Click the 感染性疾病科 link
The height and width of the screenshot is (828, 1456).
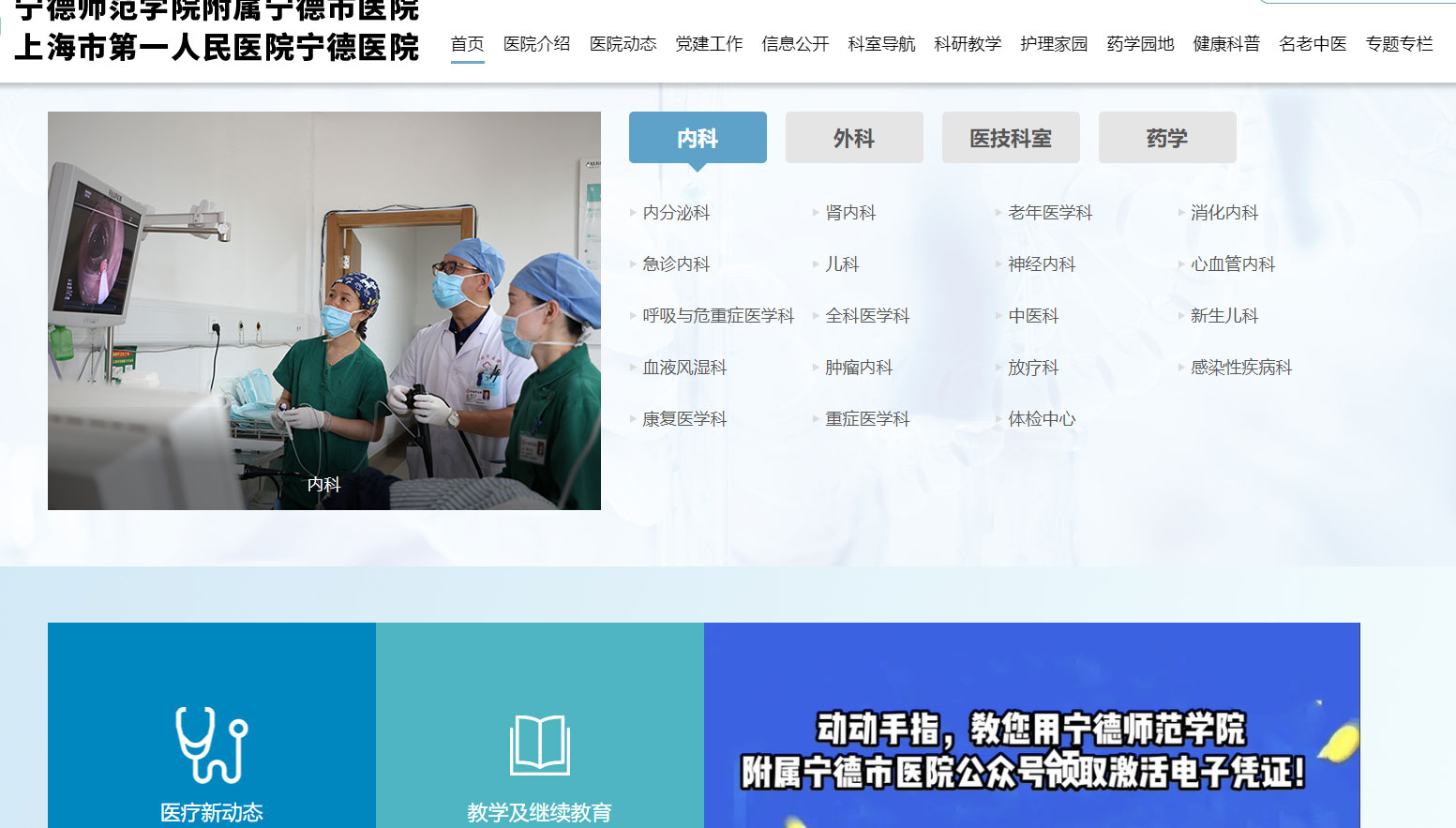coord(1241,368)
